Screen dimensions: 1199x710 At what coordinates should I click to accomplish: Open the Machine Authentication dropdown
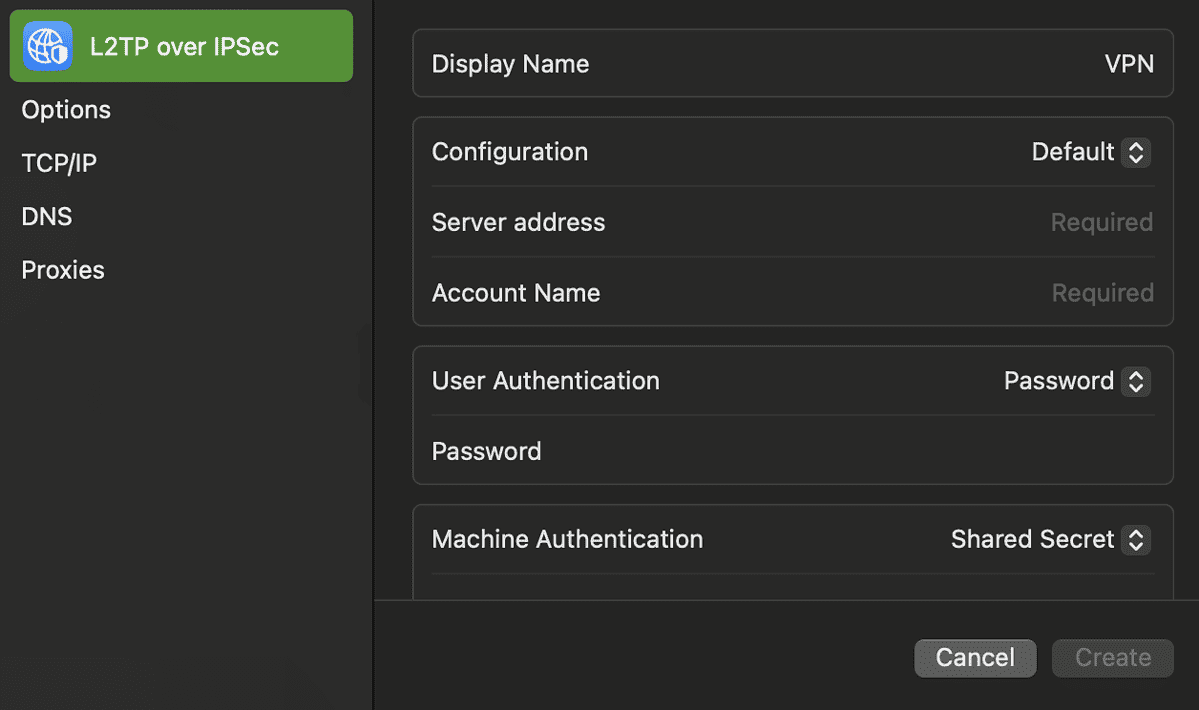tap(1136, 540)
